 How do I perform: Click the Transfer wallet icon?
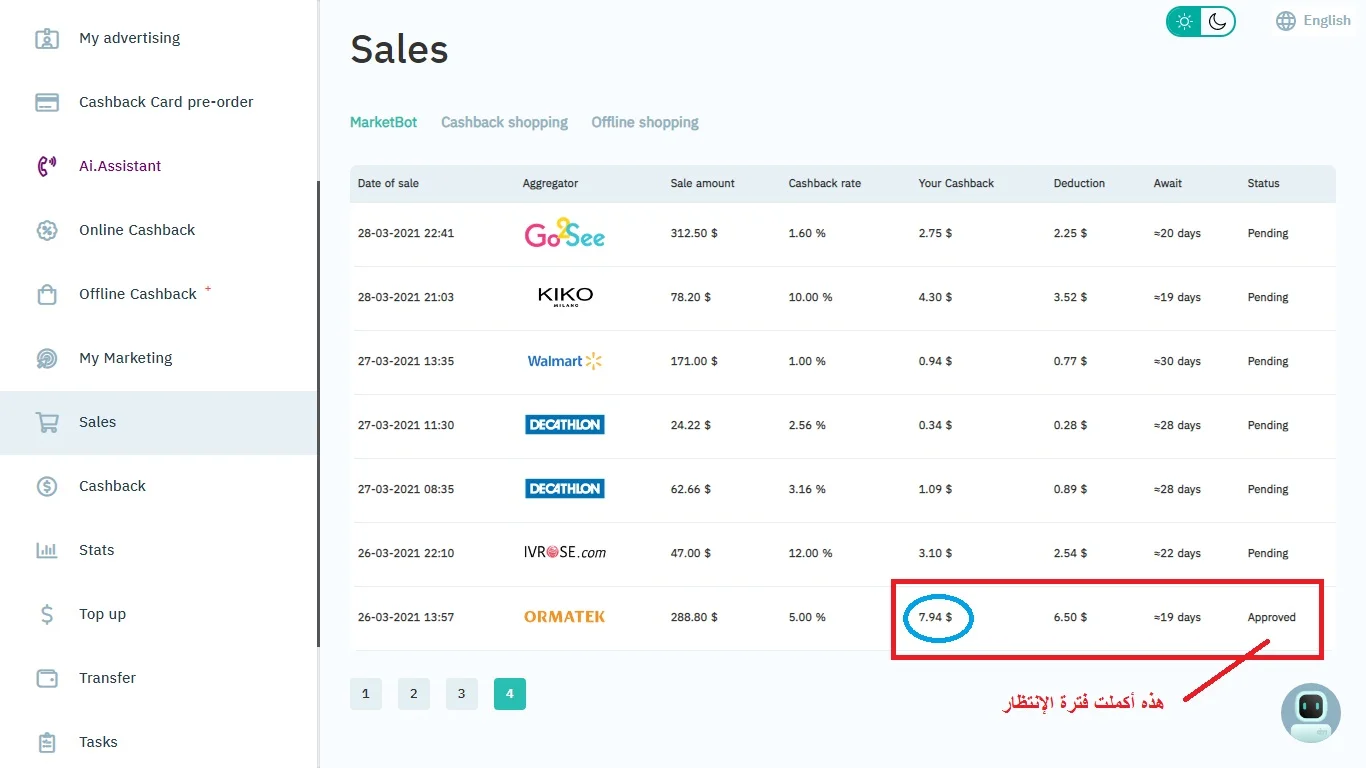pos(47,678)
